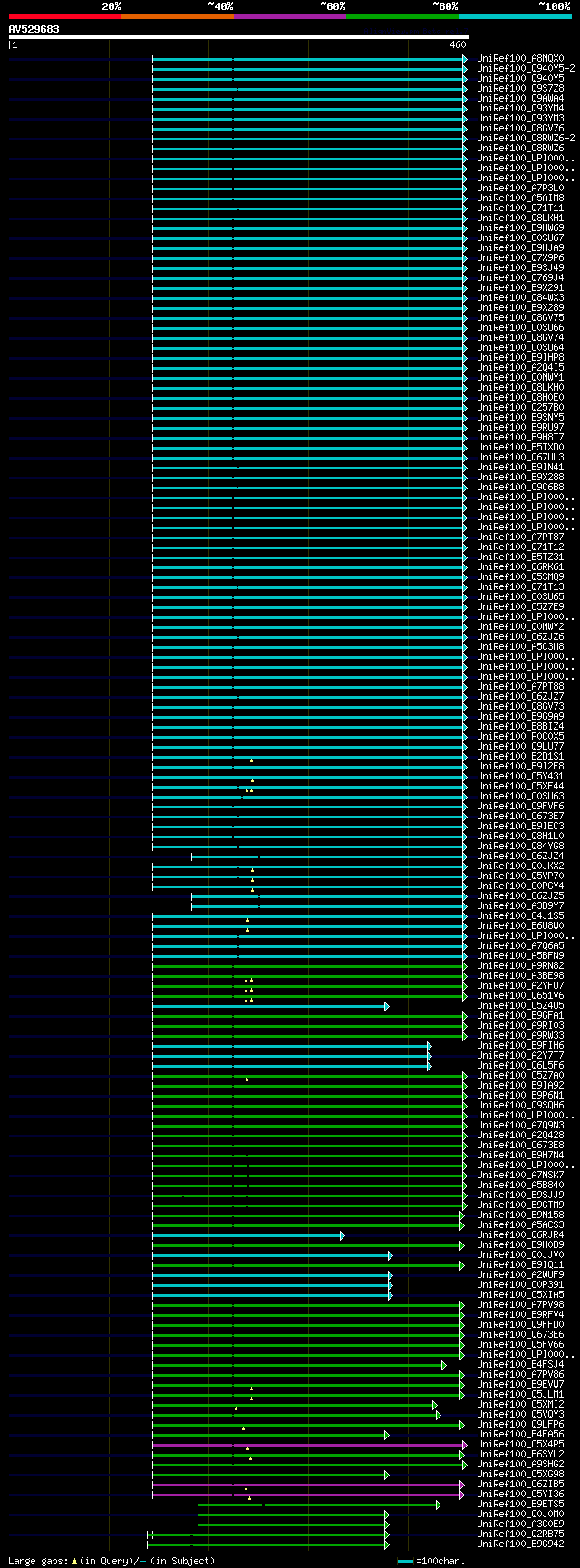Select the UniRef100_B6U8W0 label

pyautogui.click(x=519, y=926)
